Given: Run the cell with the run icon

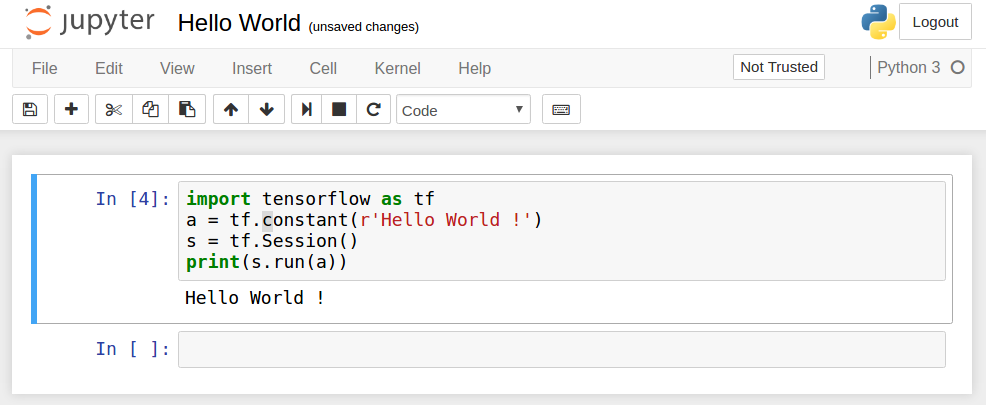Looking at the screenshot, I should [307, 109].
